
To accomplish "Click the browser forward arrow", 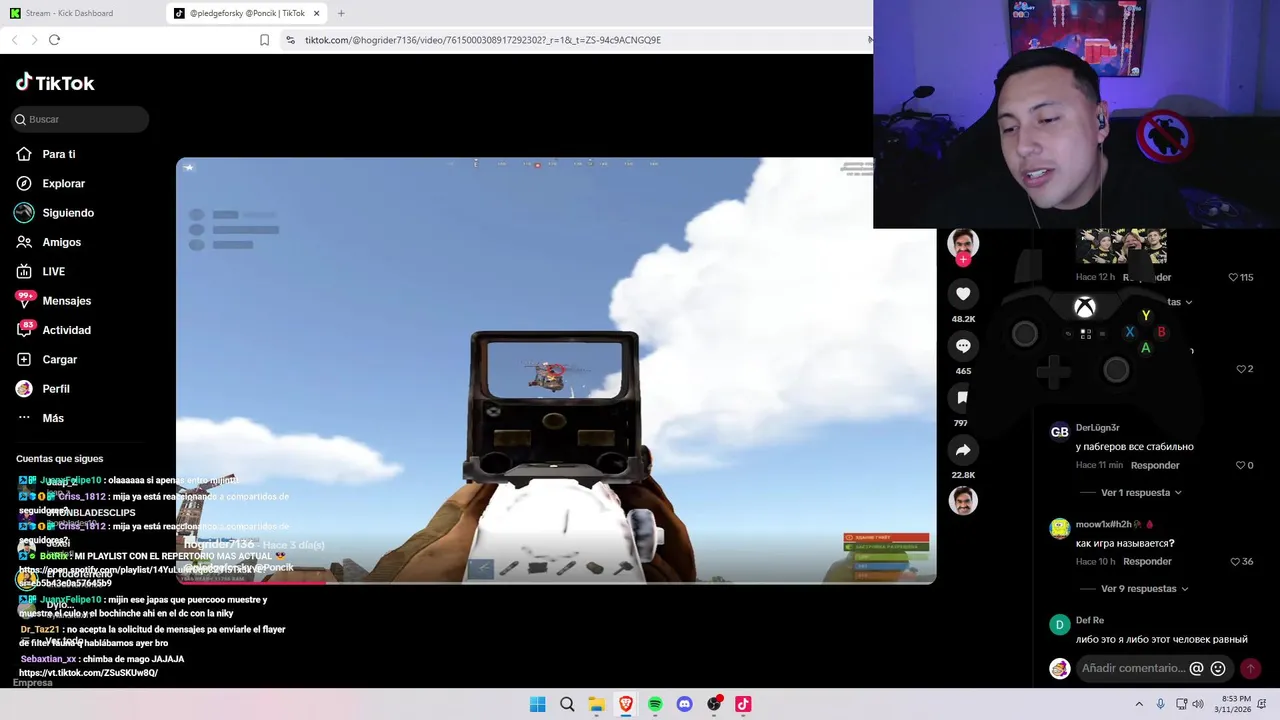I will click(x=34, y=40).
